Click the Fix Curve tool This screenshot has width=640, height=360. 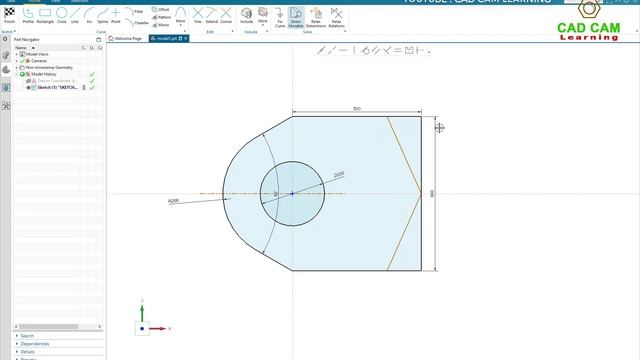pyautogui.click(x=280, y=18)
